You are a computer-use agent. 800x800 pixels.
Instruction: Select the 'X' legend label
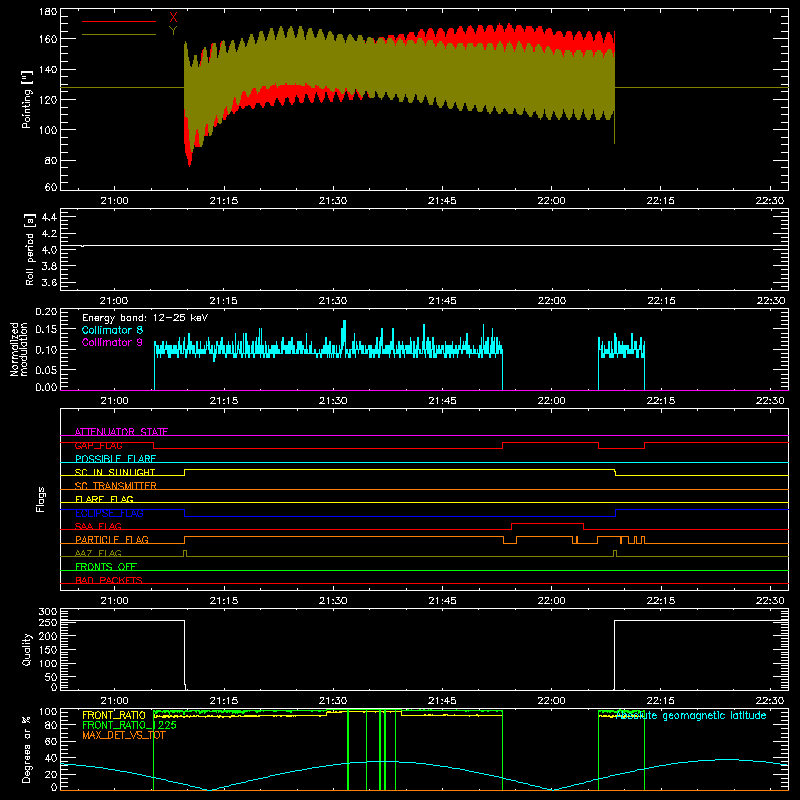(x=173, y=17)
